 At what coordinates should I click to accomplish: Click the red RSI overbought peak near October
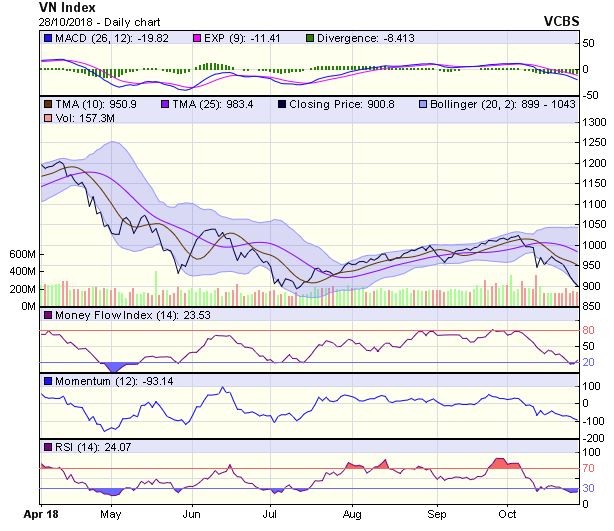point(500,463)
